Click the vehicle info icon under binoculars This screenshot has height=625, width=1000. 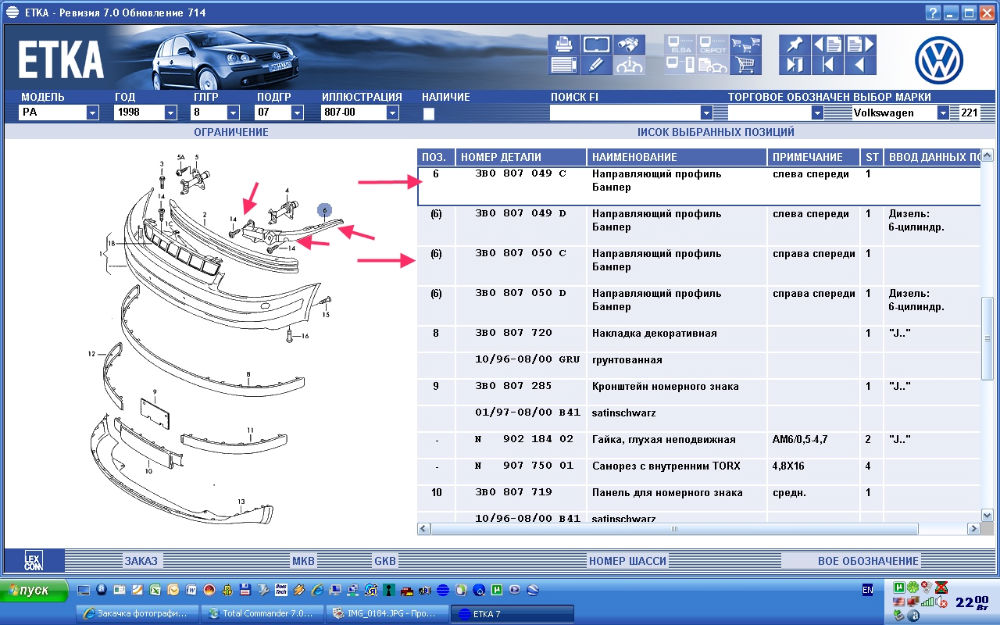point(629,64)
